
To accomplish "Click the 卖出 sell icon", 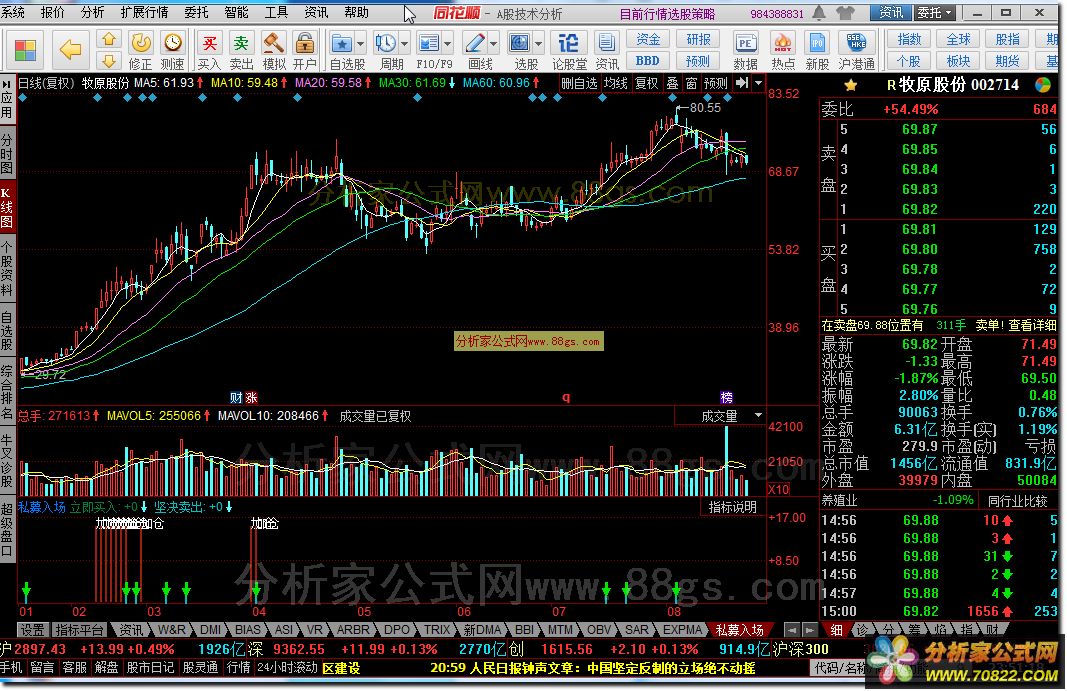I will point(241,44).
